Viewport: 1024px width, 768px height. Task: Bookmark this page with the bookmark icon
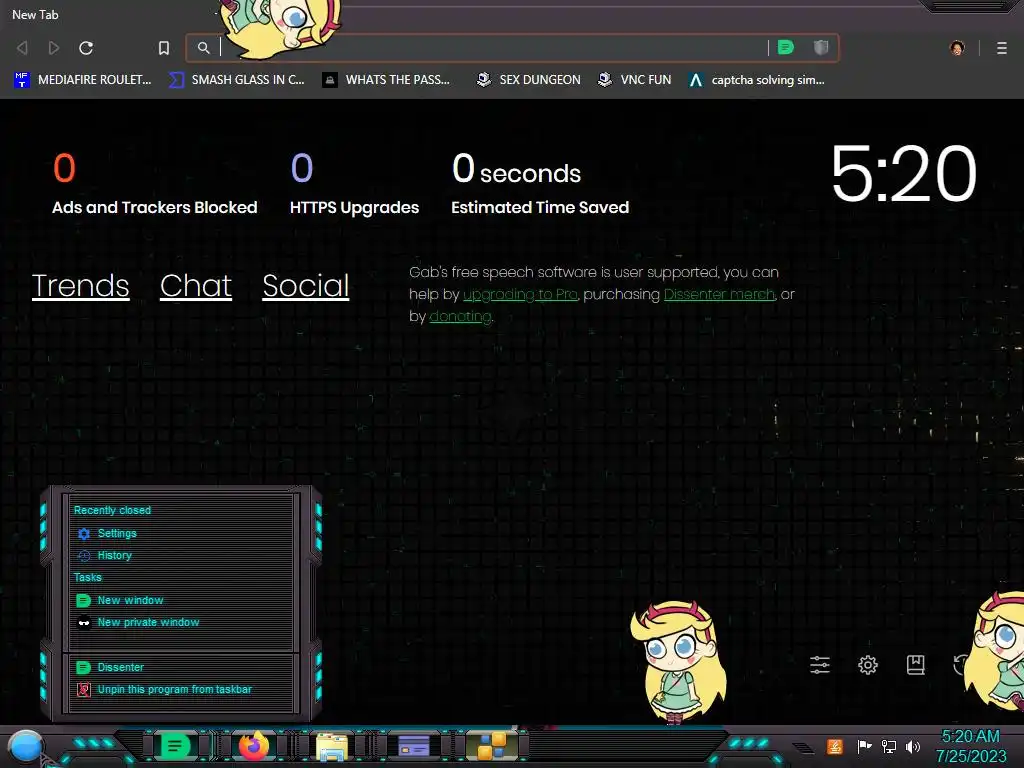[x=164, y=48]
